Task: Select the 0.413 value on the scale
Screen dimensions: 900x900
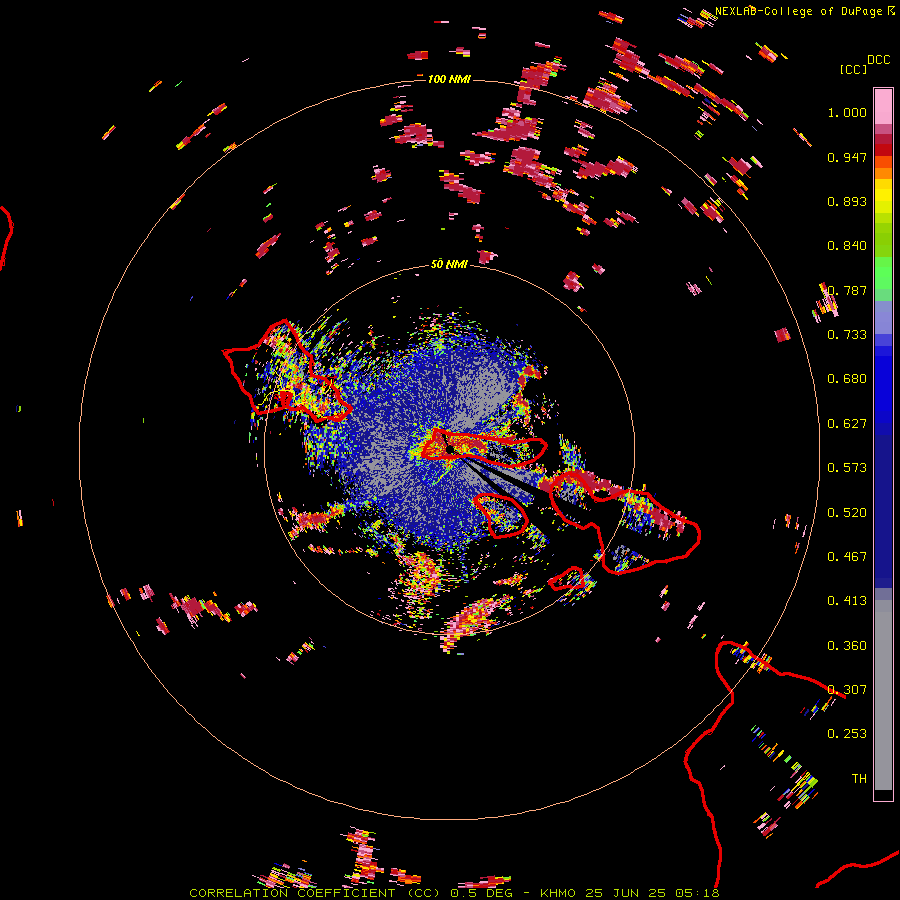Action: pos(847,601)
